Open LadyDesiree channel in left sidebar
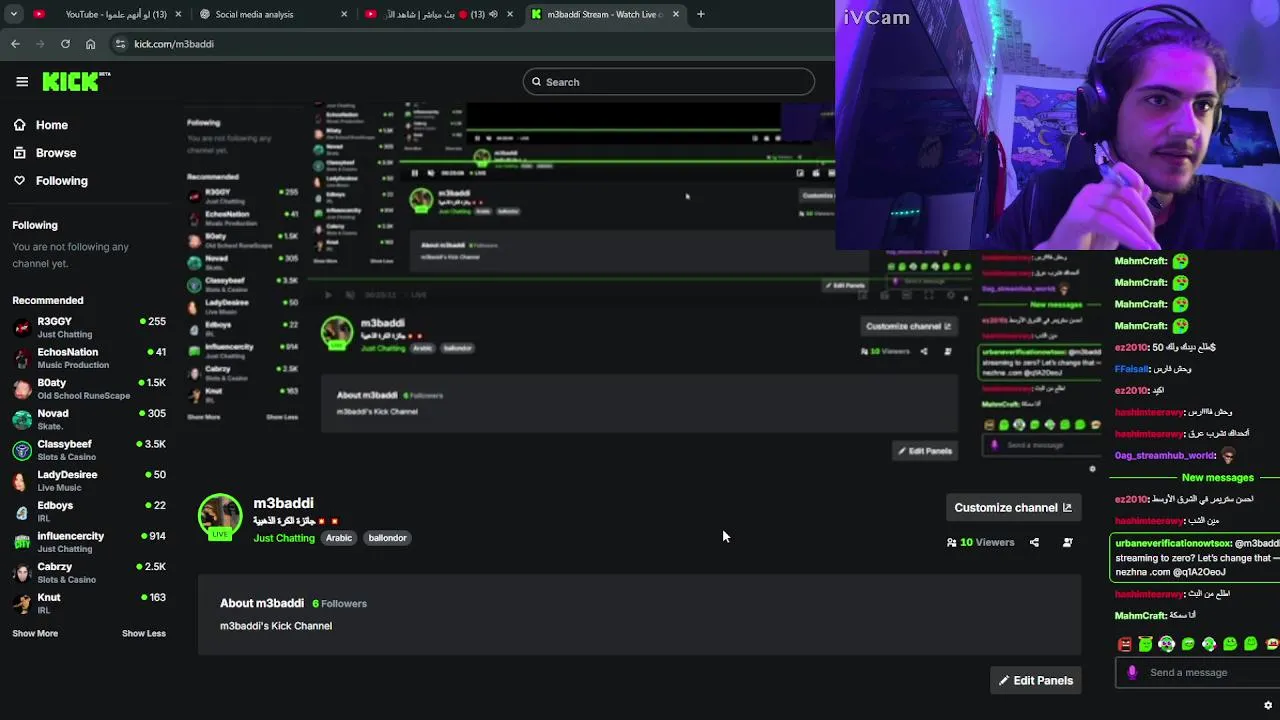The image size is (1280, 720). click(89, 481)
